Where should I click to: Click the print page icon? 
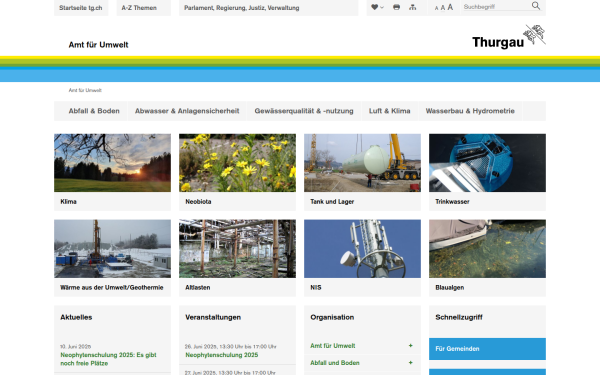tap(396, 7)
